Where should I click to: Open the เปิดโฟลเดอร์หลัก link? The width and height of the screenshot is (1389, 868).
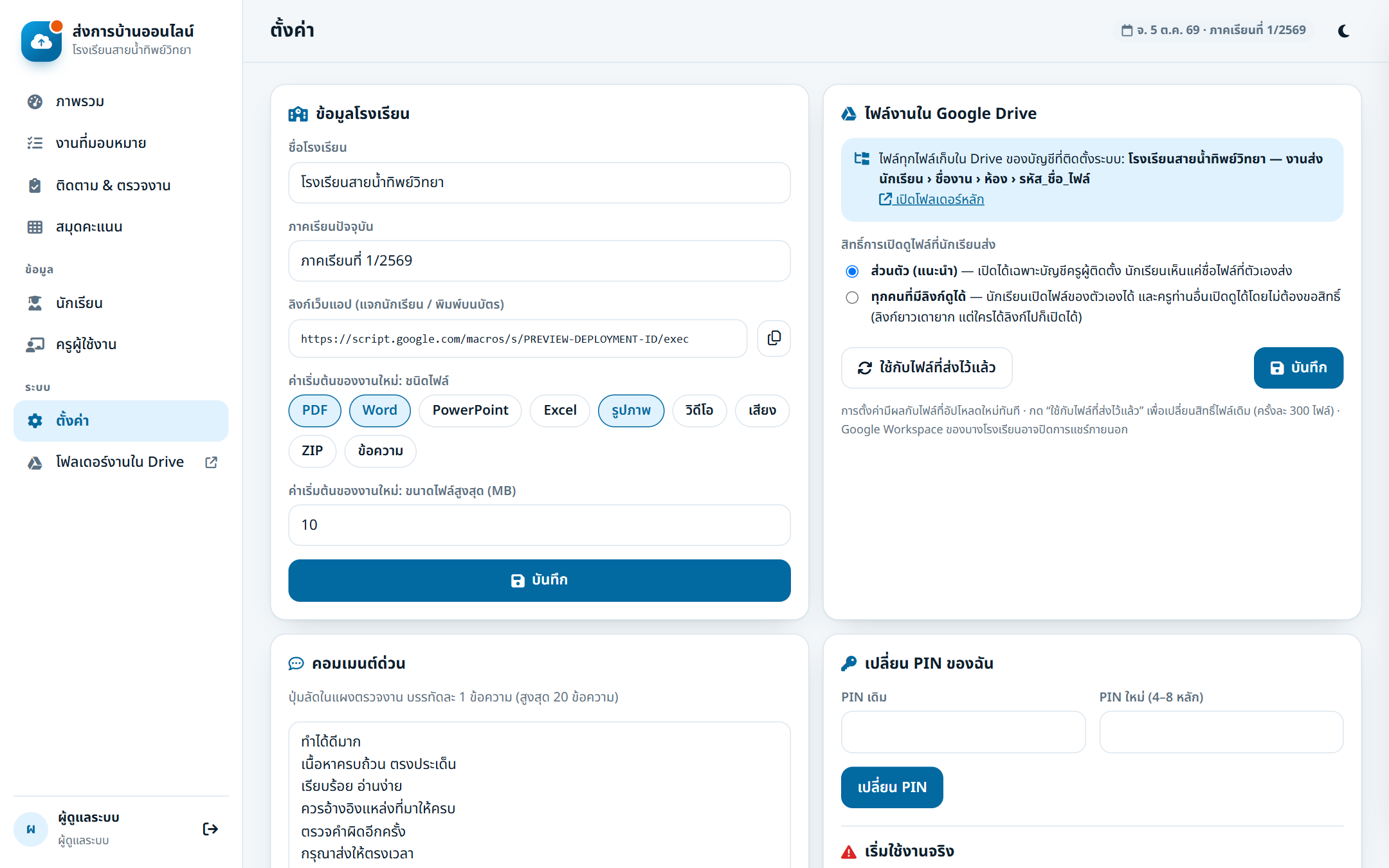click(x=932, y=199)
